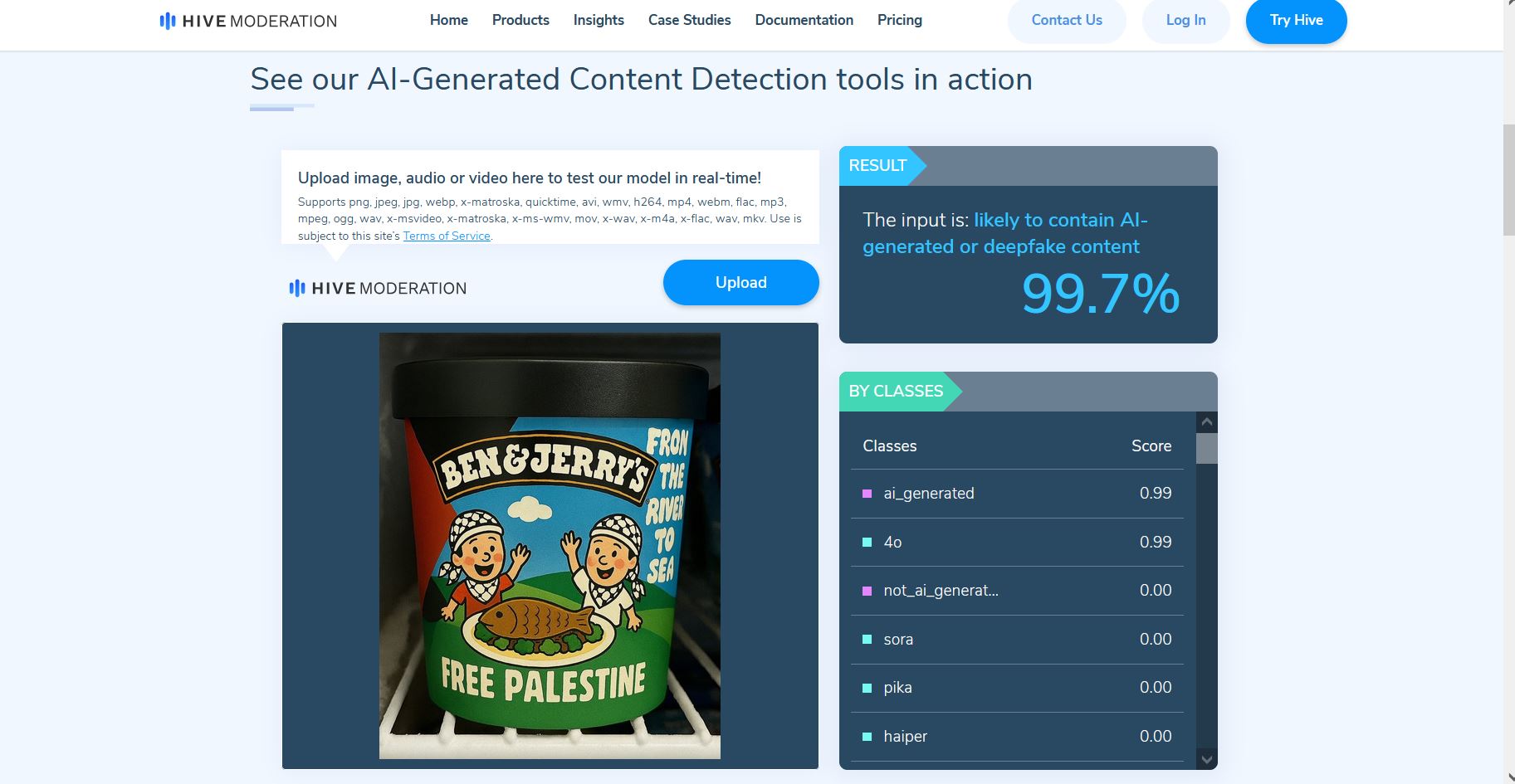1515x784 pixels.
Task: Click the haiper class color marker
Action: (x=867, y=737)
